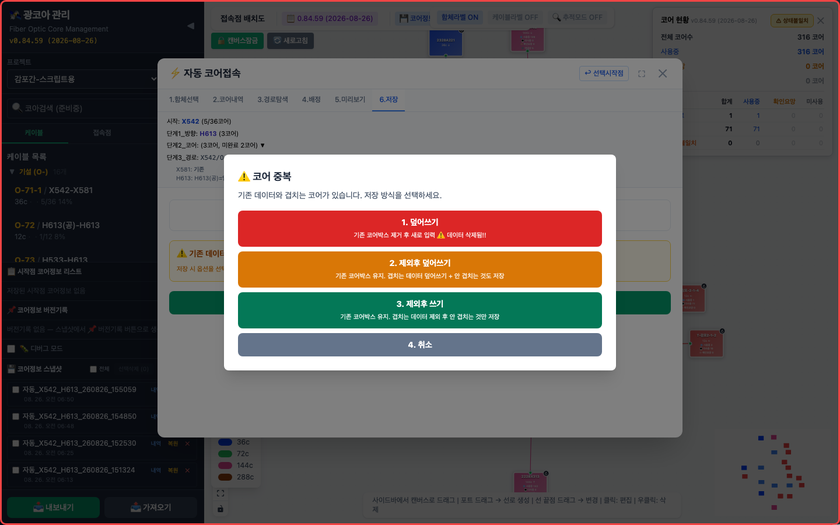840x525 pixels.
Task: Click the pink 144c legend swatch
Action: (225, 465)
